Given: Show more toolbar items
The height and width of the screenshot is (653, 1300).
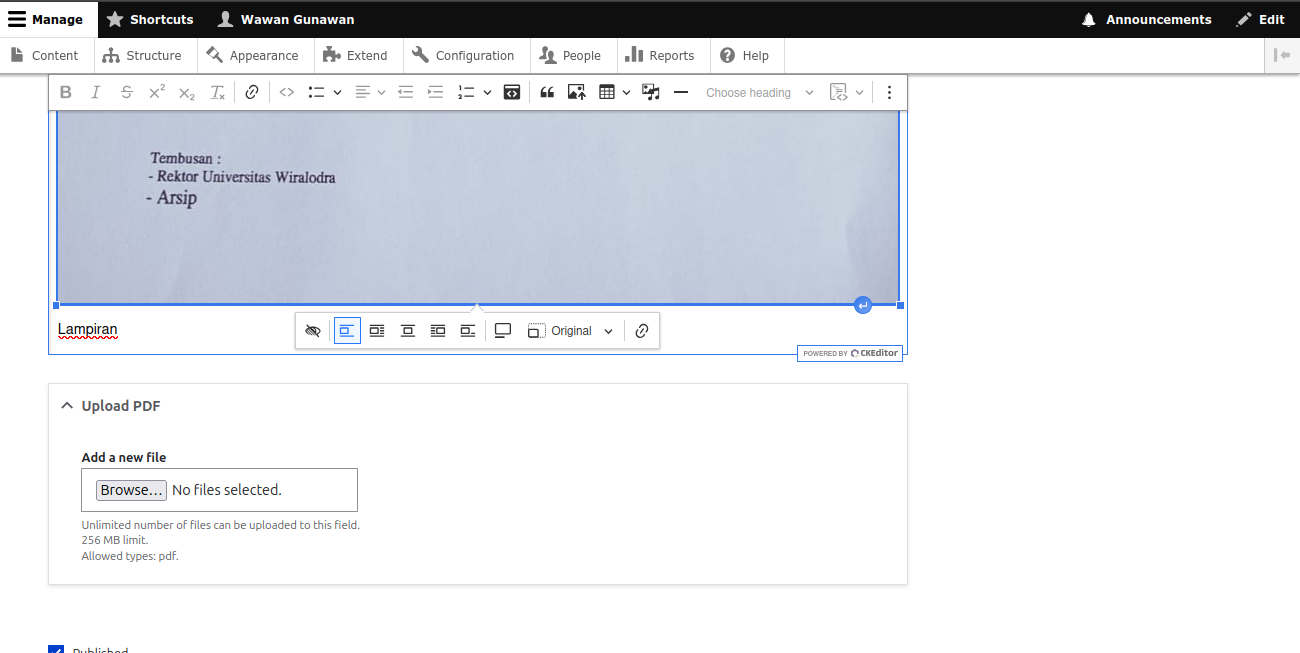Looking at the screenshot, I should point(890,92).
